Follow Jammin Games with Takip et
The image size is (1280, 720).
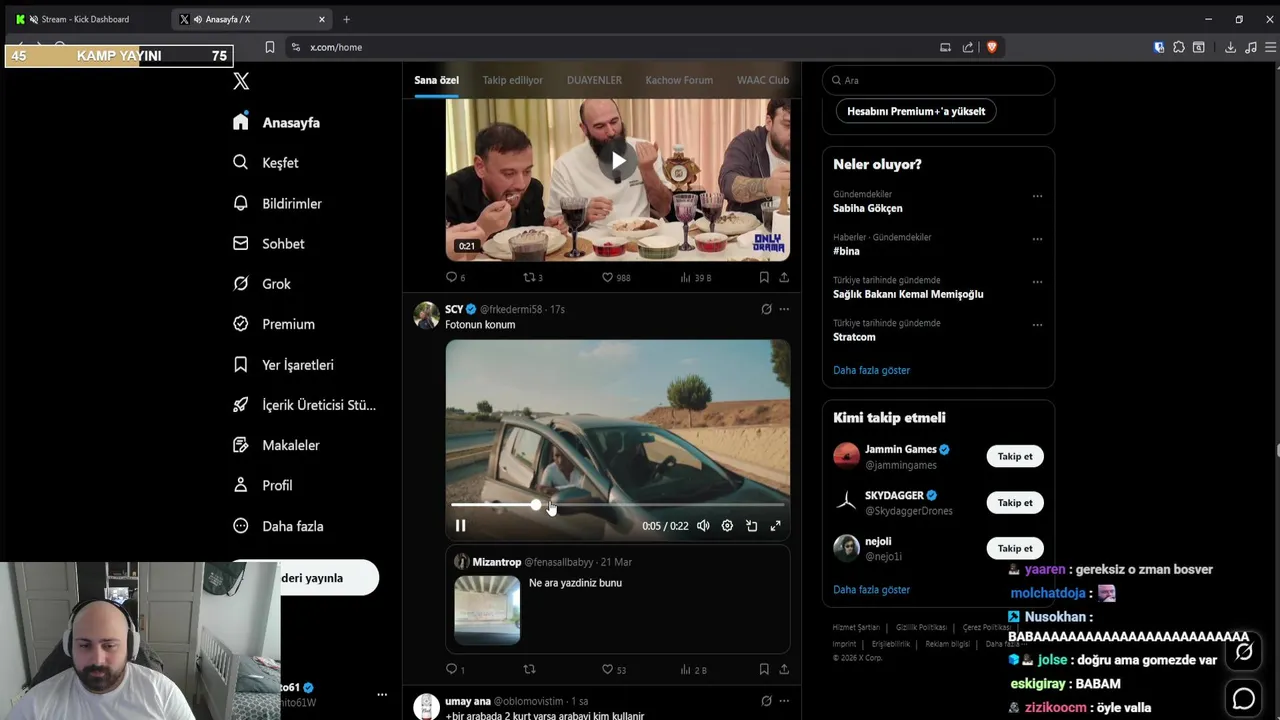[x=1015, y=456]
